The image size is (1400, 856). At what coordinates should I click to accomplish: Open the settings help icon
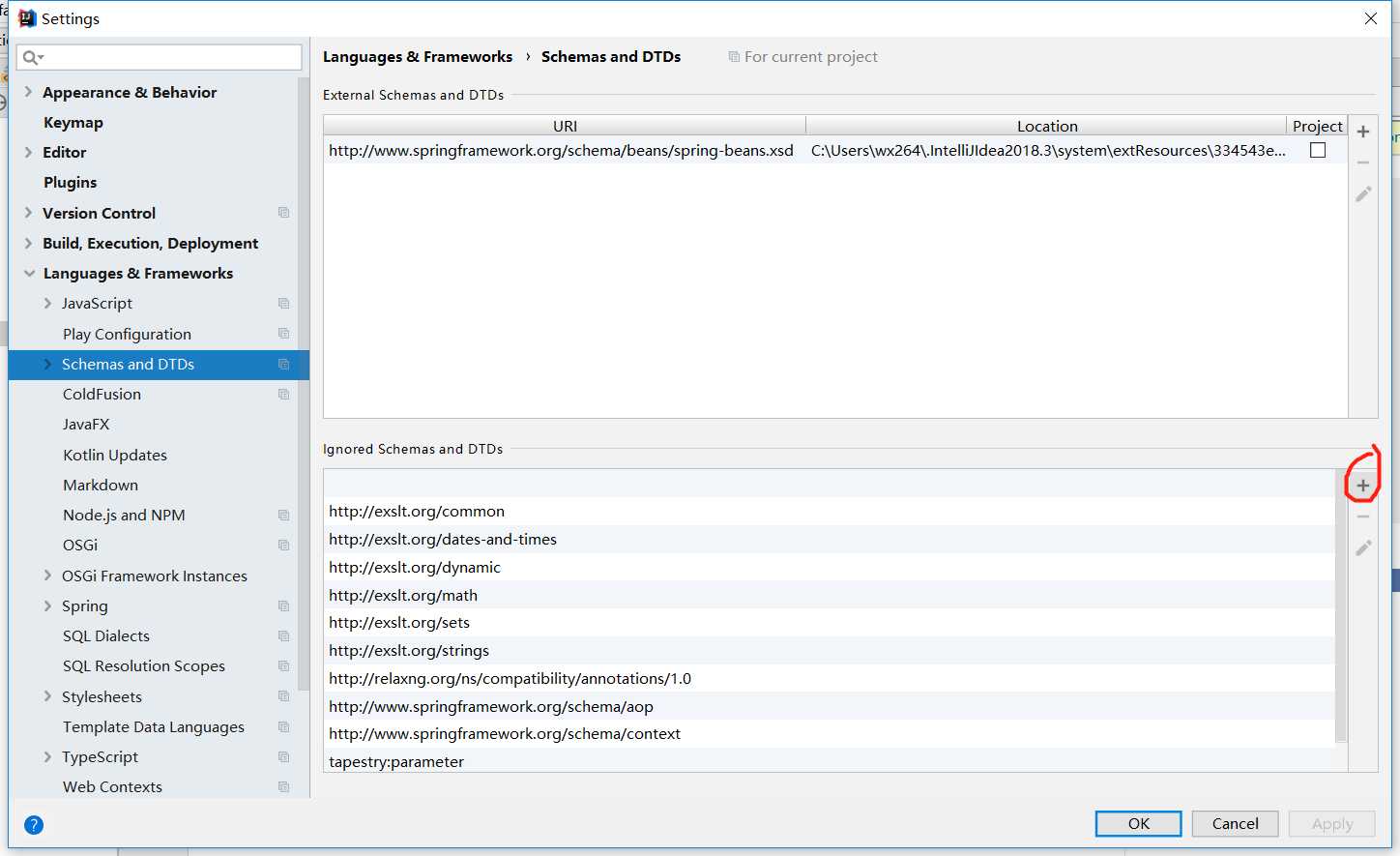[34, 825]
